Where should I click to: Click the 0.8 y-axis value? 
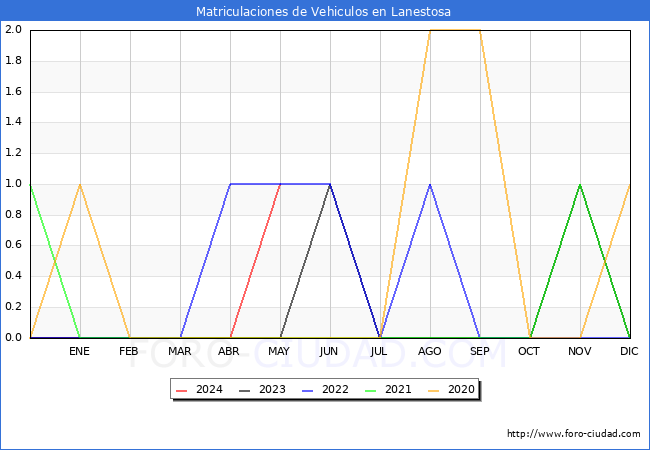[13, 214]
